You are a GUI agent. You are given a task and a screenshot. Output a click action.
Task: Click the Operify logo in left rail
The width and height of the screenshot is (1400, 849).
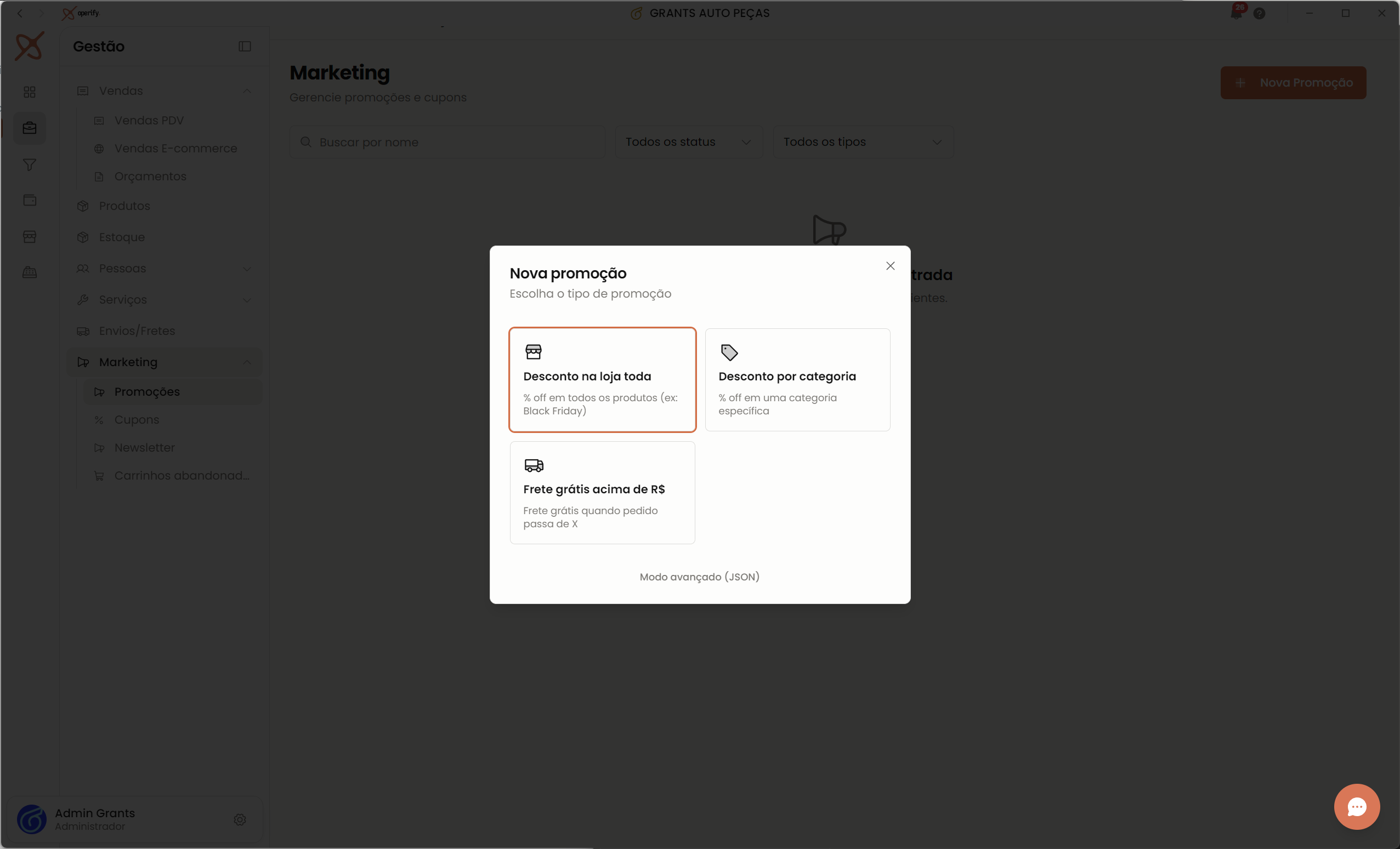(29, 46)
